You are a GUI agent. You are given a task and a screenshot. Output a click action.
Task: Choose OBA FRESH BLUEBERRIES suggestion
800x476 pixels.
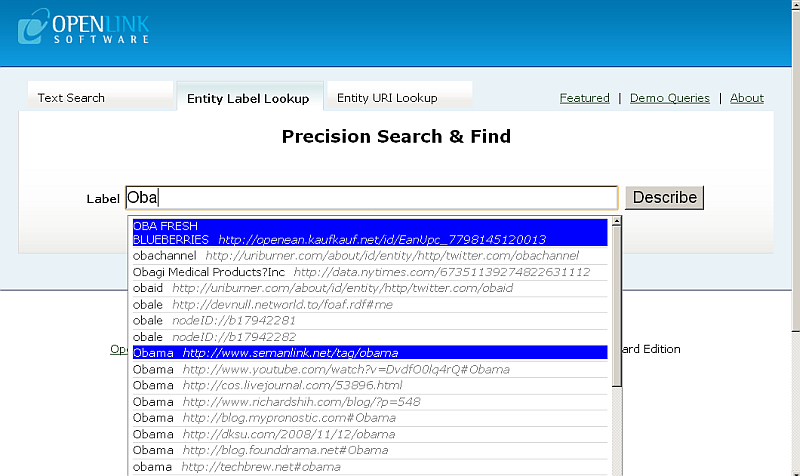(370, 233)
